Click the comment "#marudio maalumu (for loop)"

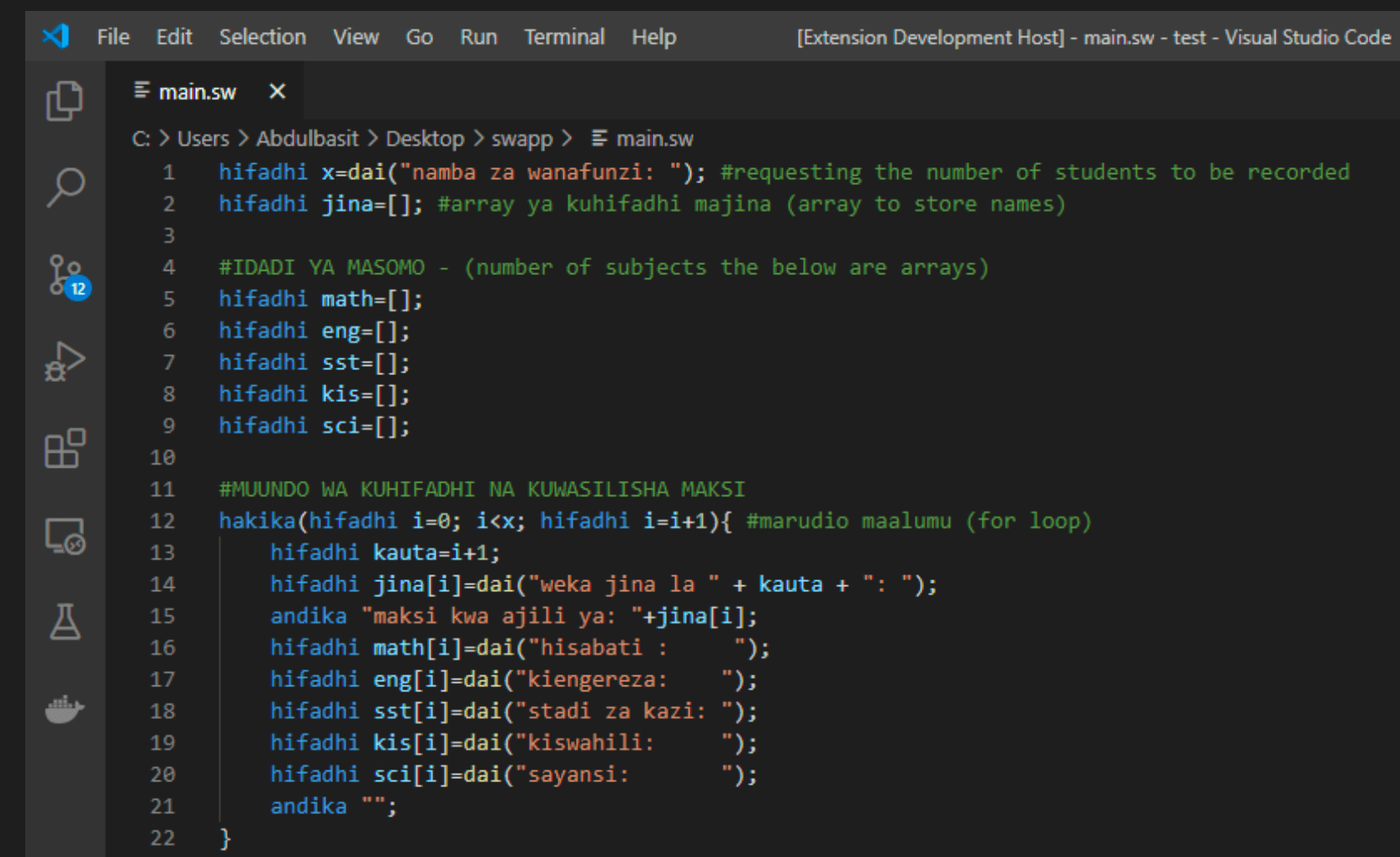pos(919,521)
